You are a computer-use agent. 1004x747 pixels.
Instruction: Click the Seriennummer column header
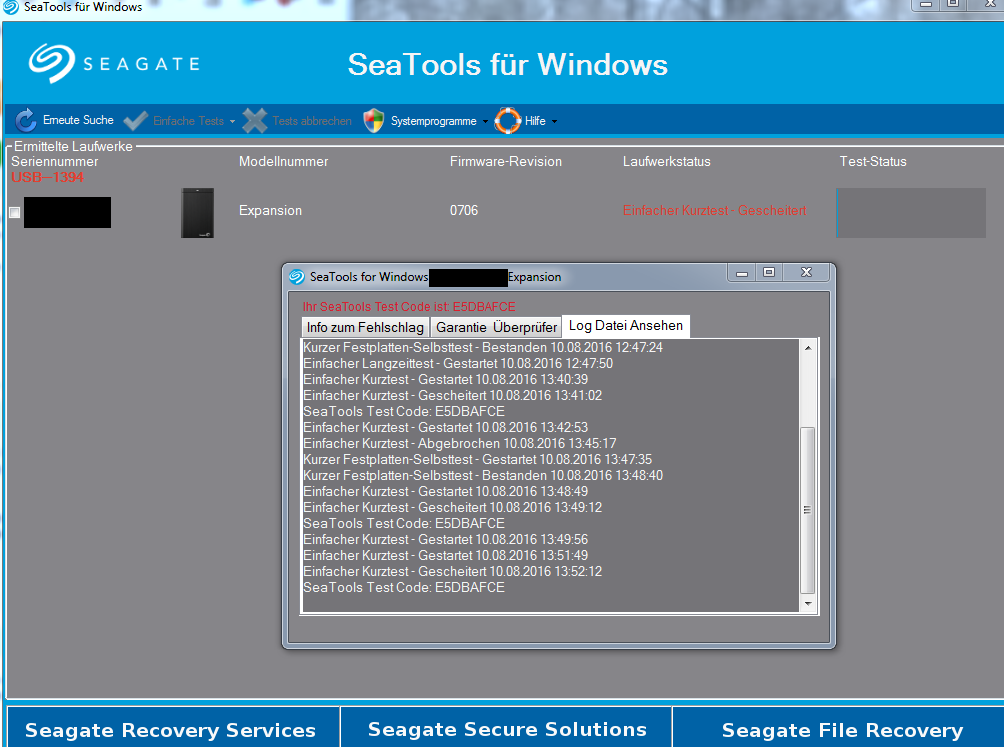pyautogui.click(x=54, y=162)
